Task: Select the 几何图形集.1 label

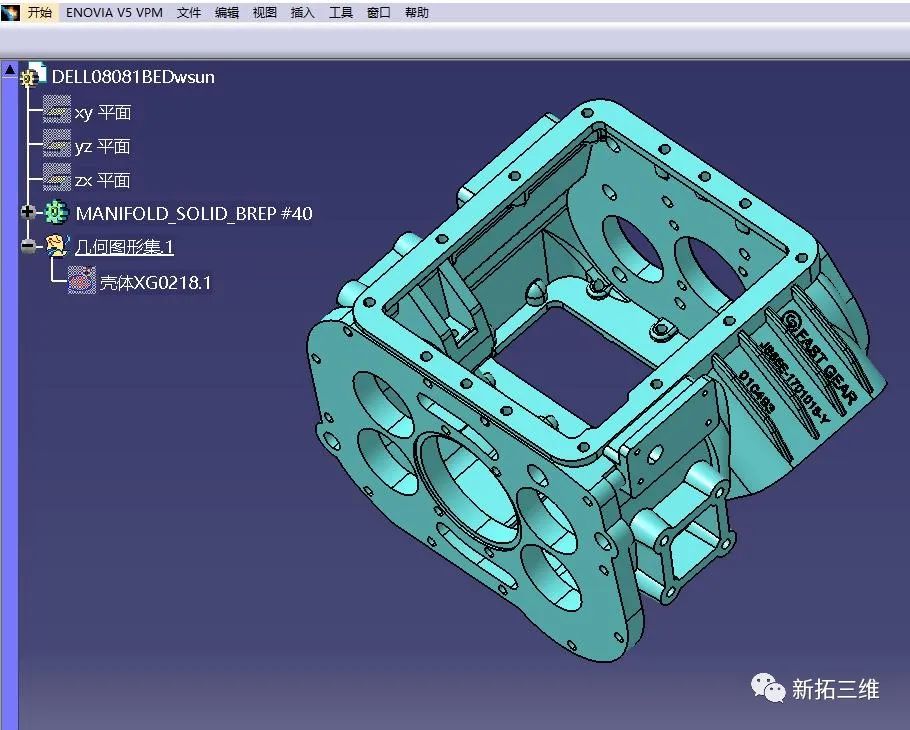Action: point(124,247)
